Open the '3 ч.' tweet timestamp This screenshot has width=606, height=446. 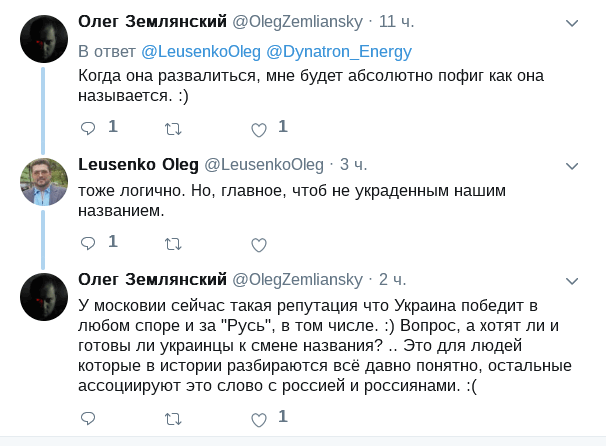[354, 164]
